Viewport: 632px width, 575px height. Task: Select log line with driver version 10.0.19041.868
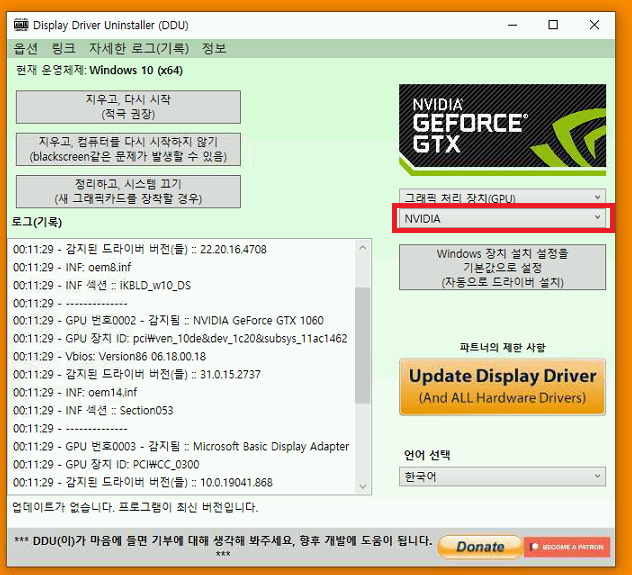[x=143, y=482]
